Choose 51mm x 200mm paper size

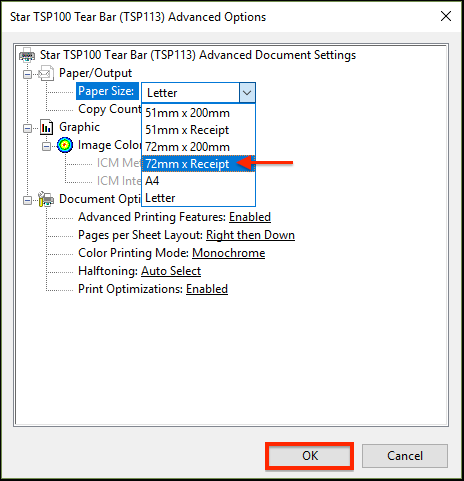click(x=198, y=113)
